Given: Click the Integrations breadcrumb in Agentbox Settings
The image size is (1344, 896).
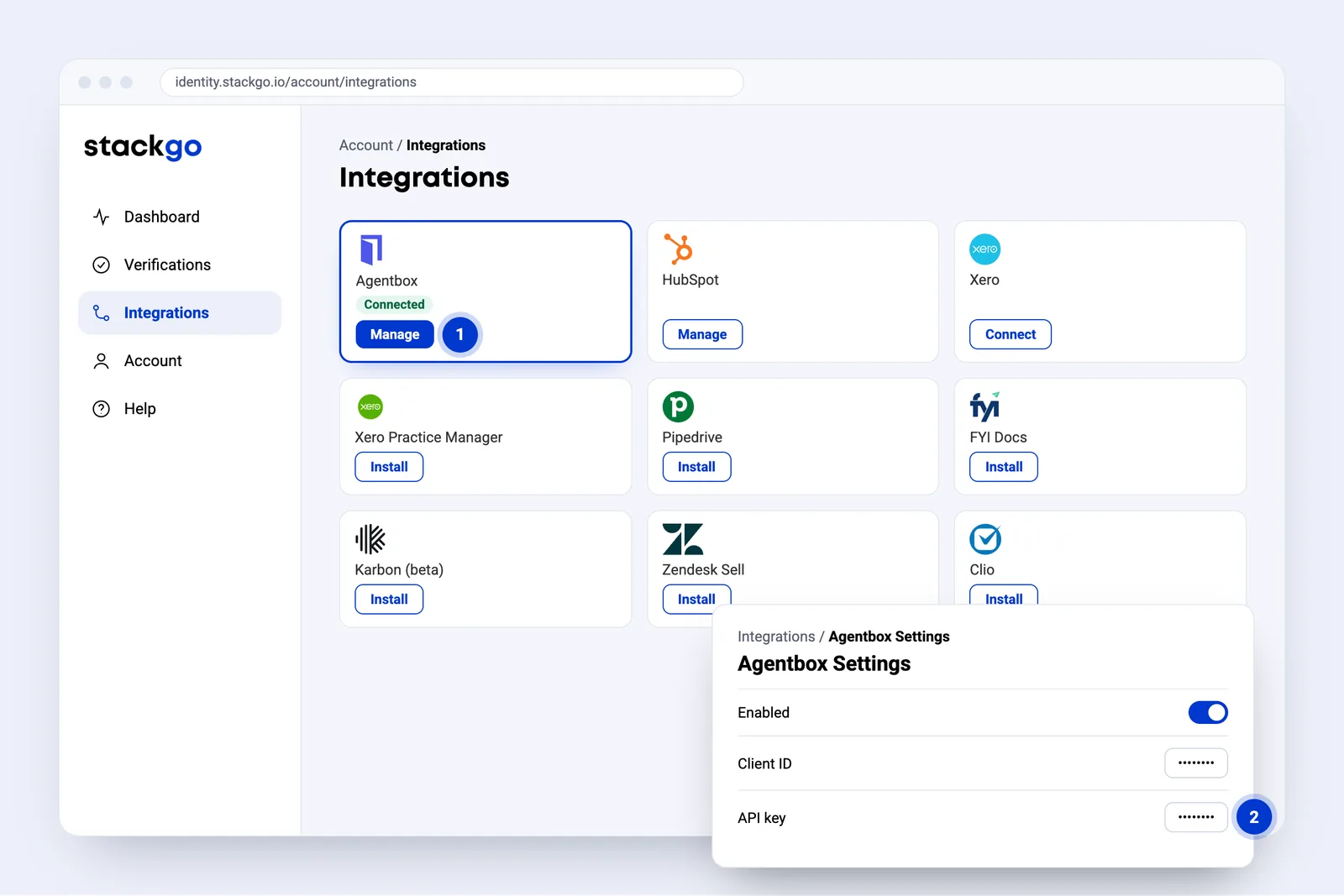Looking at the screenshot, I should (776, 637).
